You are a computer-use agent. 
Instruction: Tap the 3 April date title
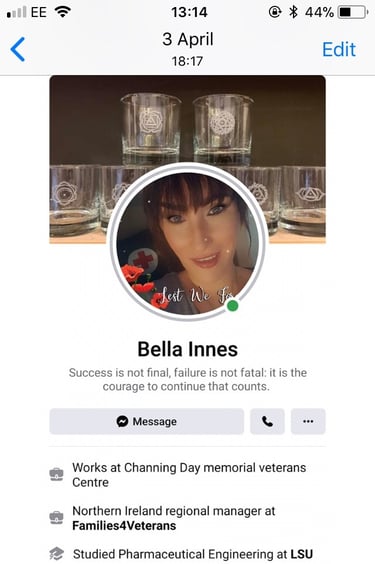(188, 39)
